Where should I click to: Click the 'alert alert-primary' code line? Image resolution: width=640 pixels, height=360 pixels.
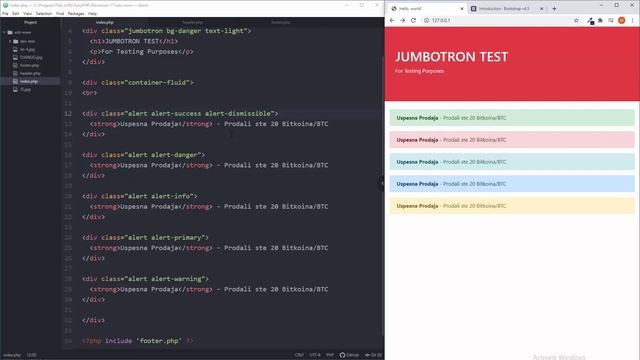click(x=145, y=238)
